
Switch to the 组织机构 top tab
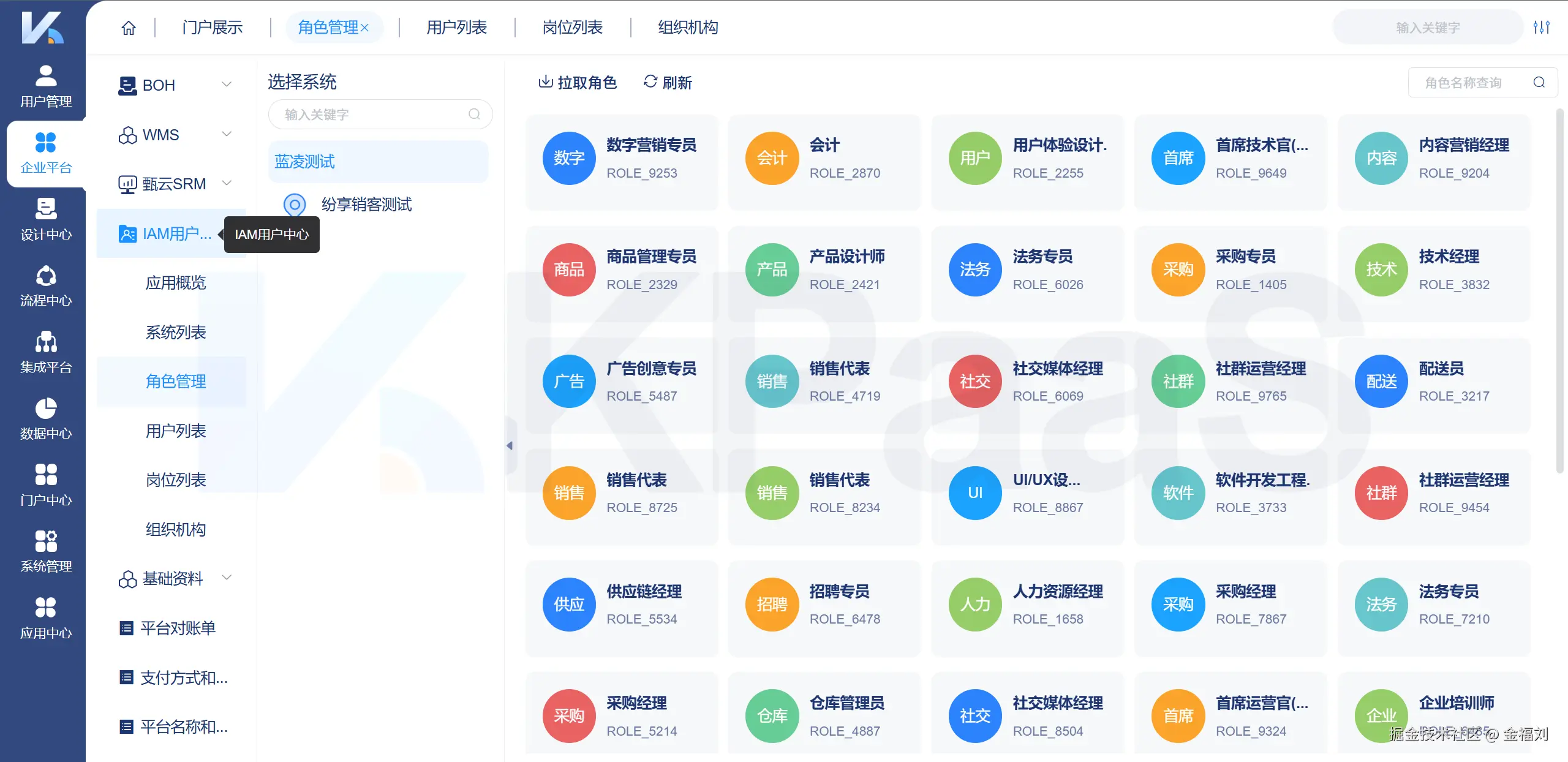coord(687,27)
